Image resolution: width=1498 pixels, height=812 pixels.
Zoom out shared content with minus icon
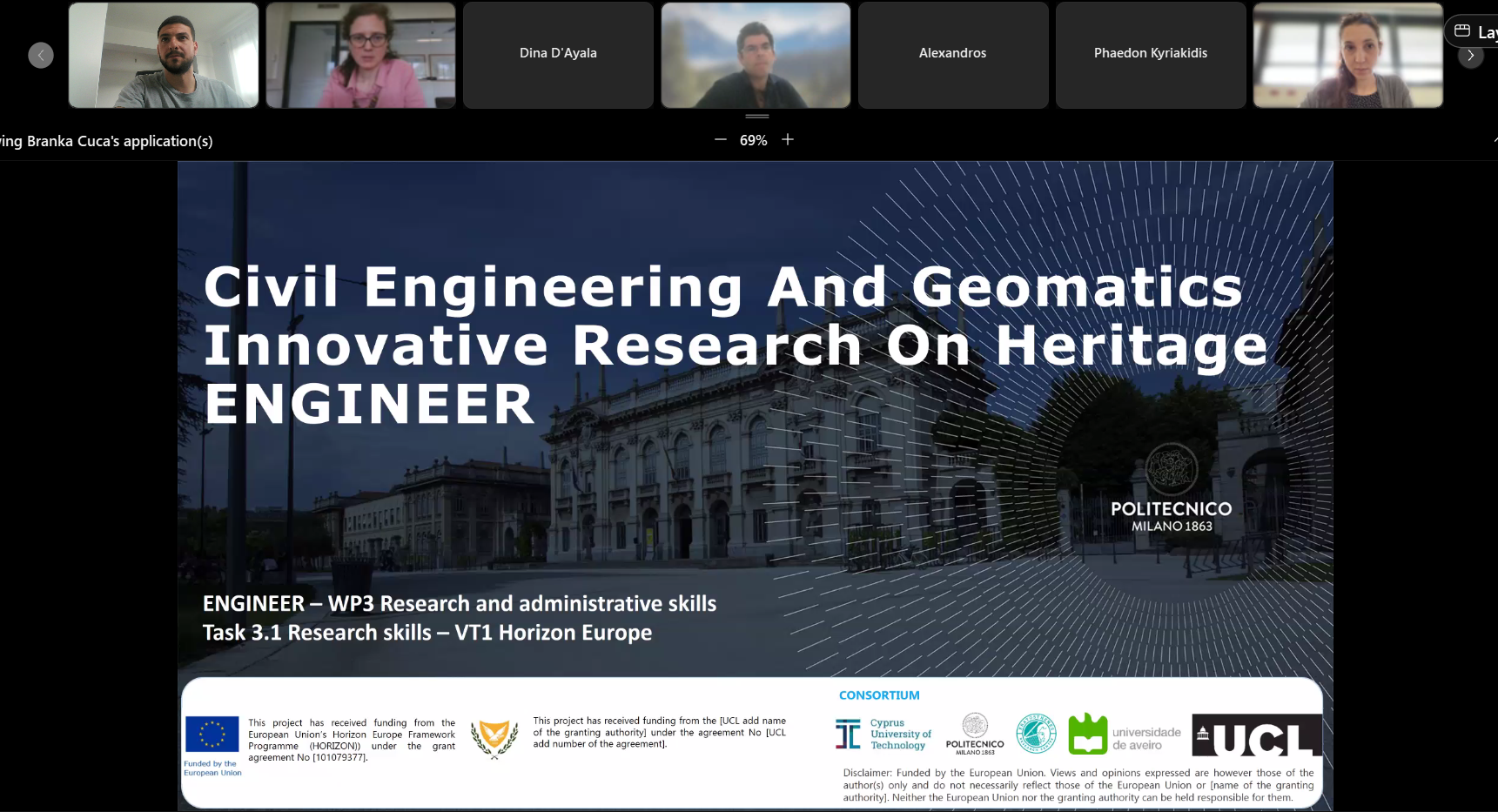720,139
